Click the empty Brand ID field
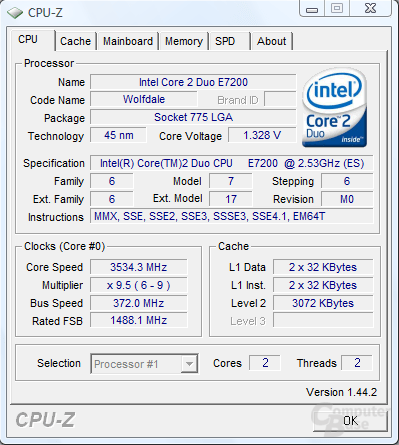This screenshot has height=445, width=399. point(280,99)
